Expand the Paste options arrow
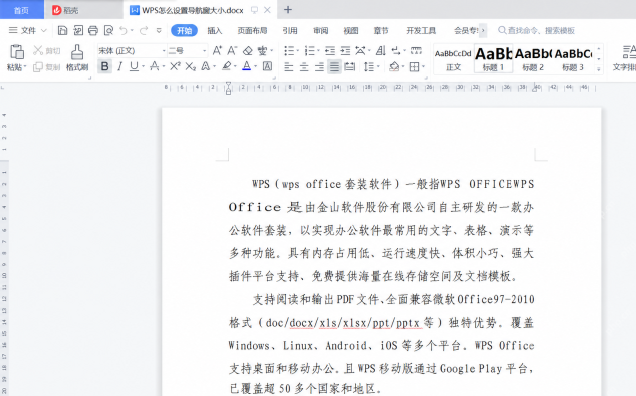Viewport: 636px width, 396px height. (25, 67)
